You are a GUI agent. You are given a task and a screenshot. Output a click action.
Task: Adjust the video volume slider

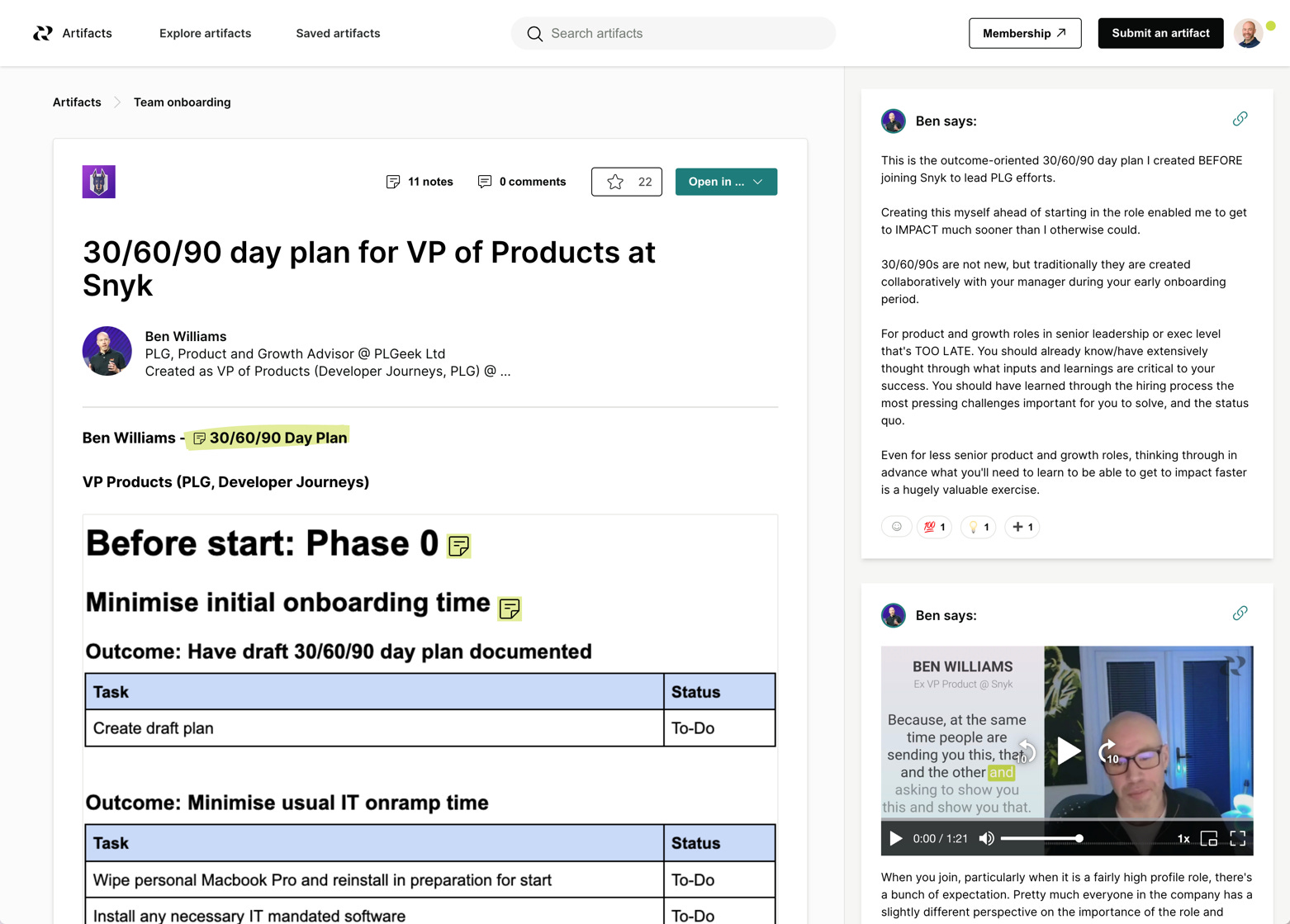click(x=1041, y=838)
